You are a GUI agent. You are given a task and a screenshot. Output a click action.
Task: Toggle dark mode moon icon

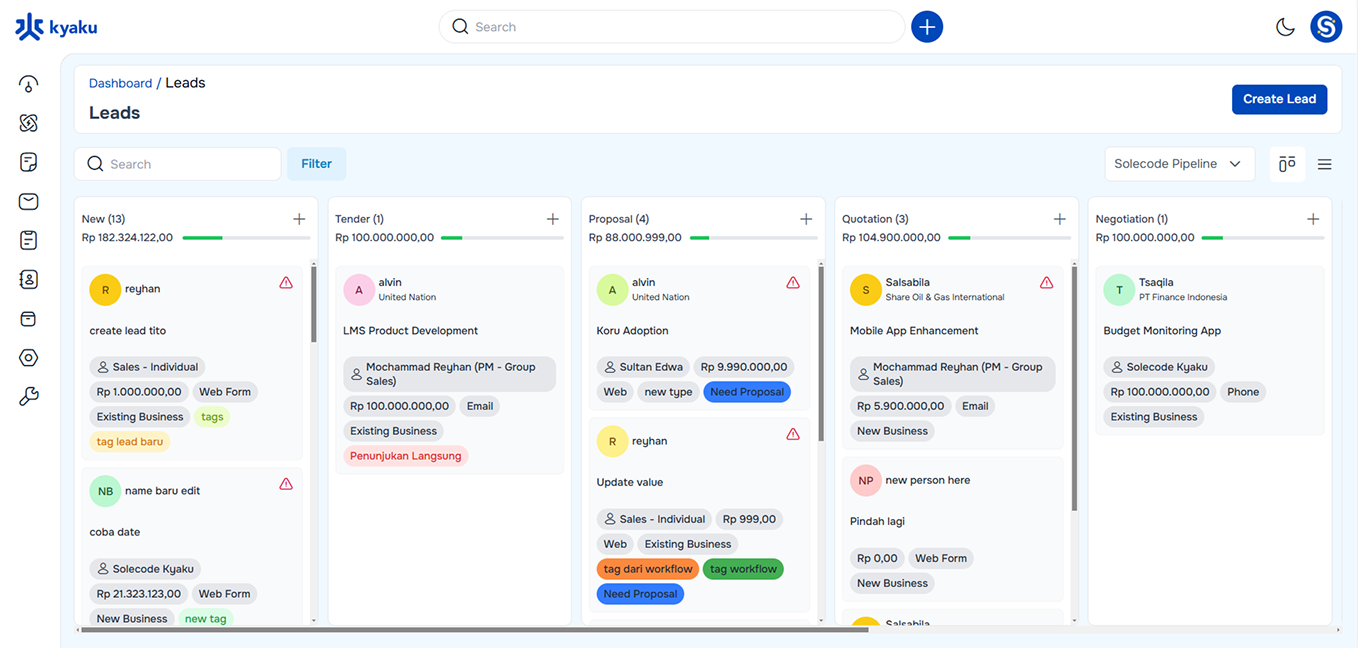(1285, 27)
